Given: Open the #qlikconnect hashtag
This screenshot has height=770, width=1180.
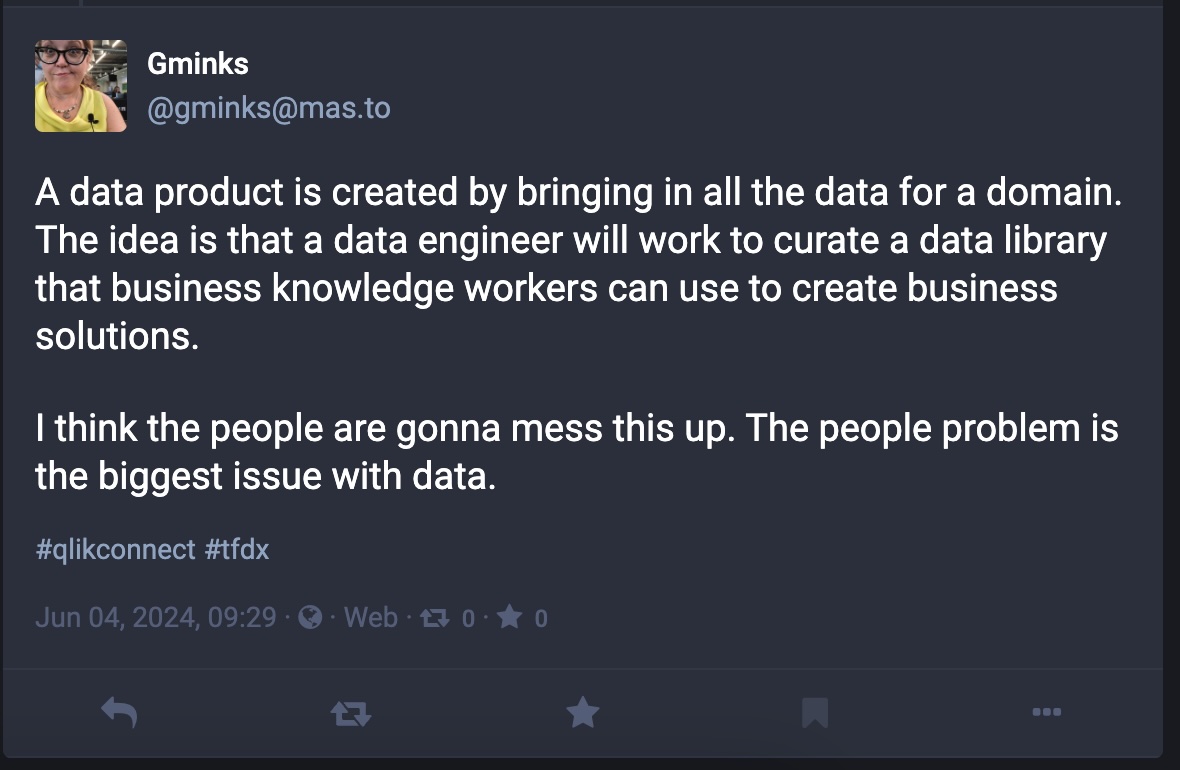Looking at the screenshot, I should [115, 549].
